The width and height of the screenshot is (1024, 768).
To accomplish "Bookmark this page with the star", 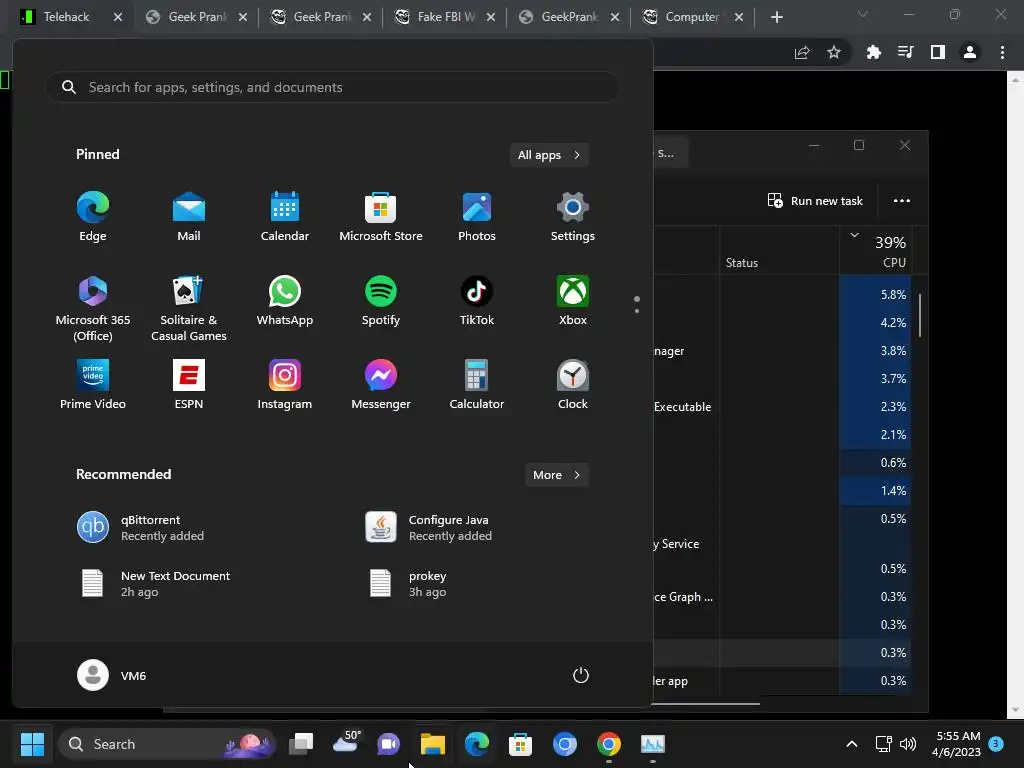I will tap(834, 52).
